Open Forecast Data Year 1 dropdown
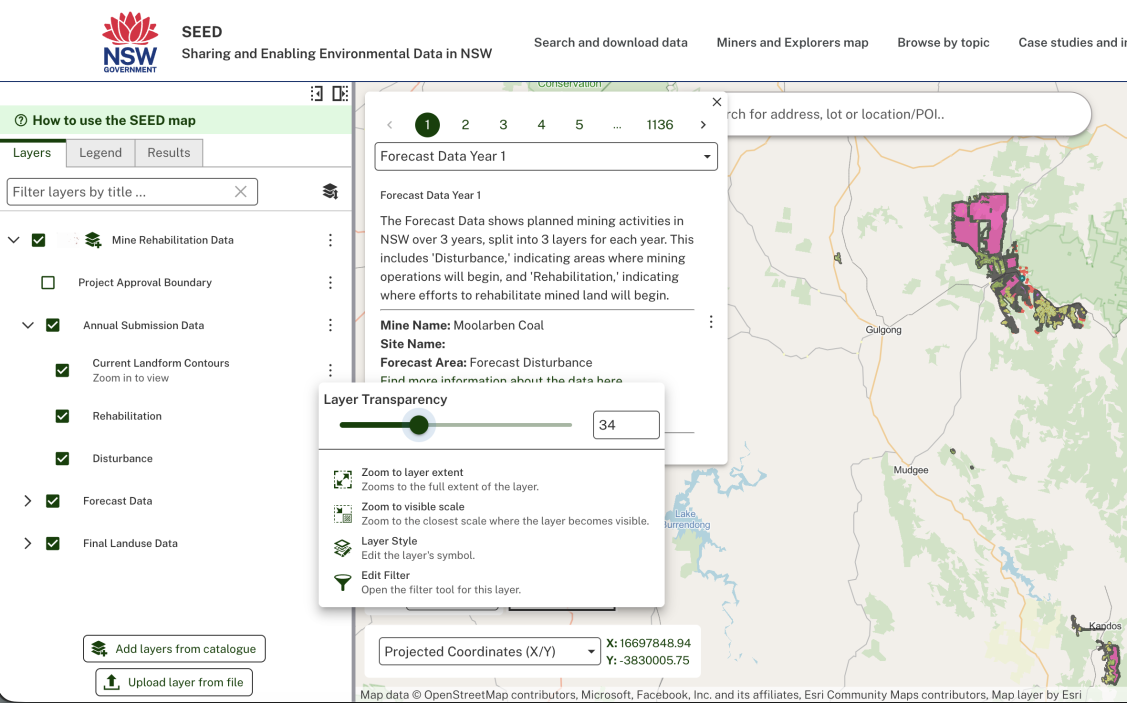1127x703 pixels. (x=546, y=157)
